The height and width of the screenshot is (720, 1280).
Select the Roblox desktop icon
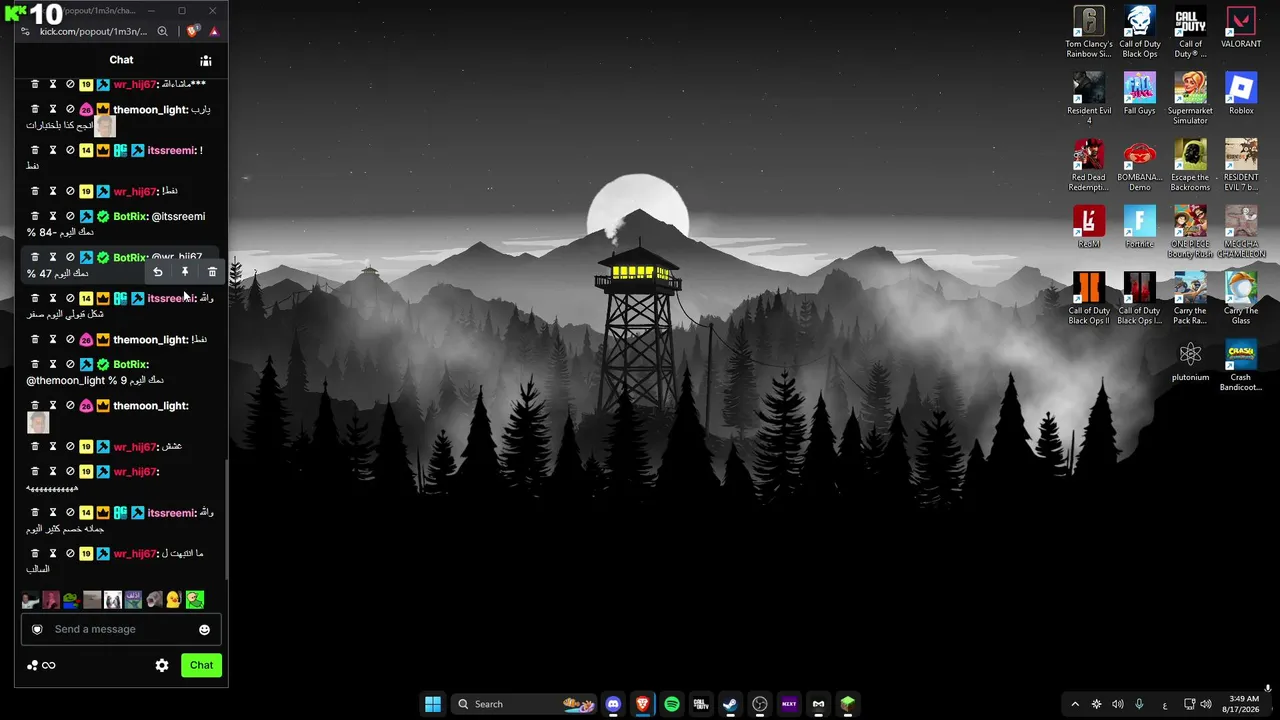1241,94
